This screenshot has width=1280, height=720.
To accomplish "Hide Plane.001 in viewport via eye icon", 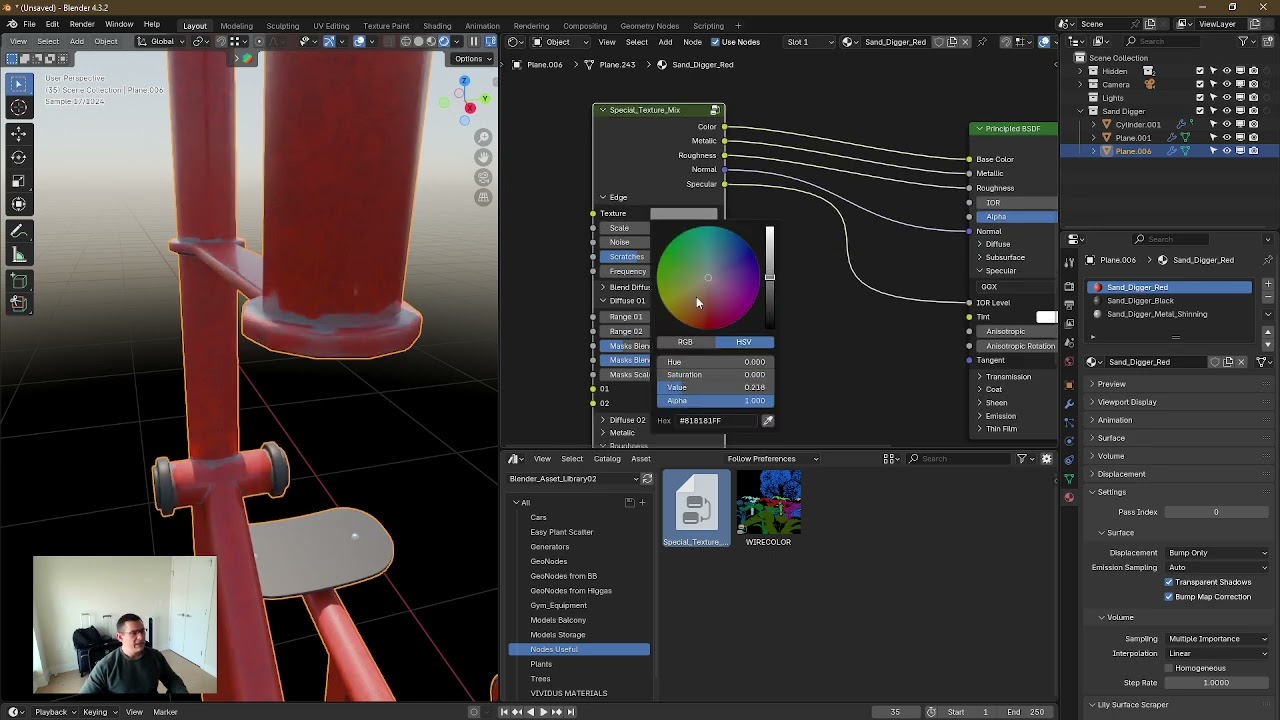I will coord(1226,138).
